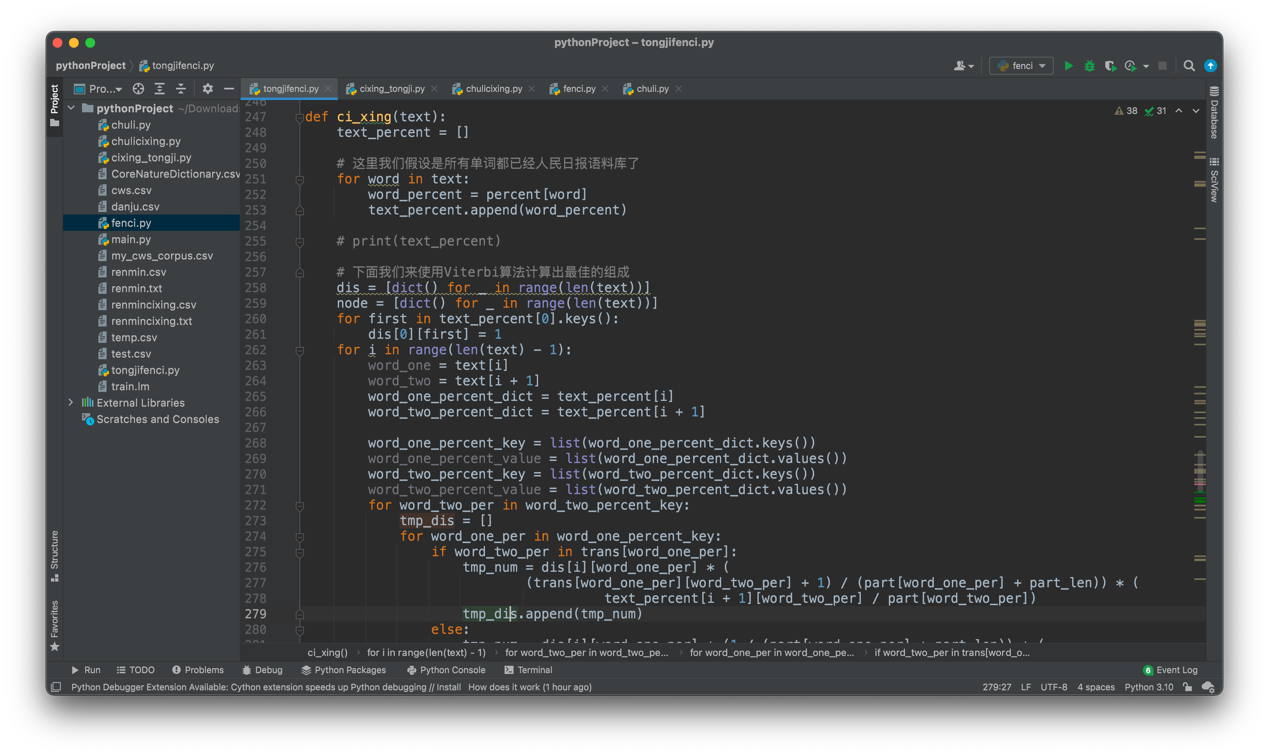
Task: Collapse the fold marker at line 262
Action: click(299, 350)
